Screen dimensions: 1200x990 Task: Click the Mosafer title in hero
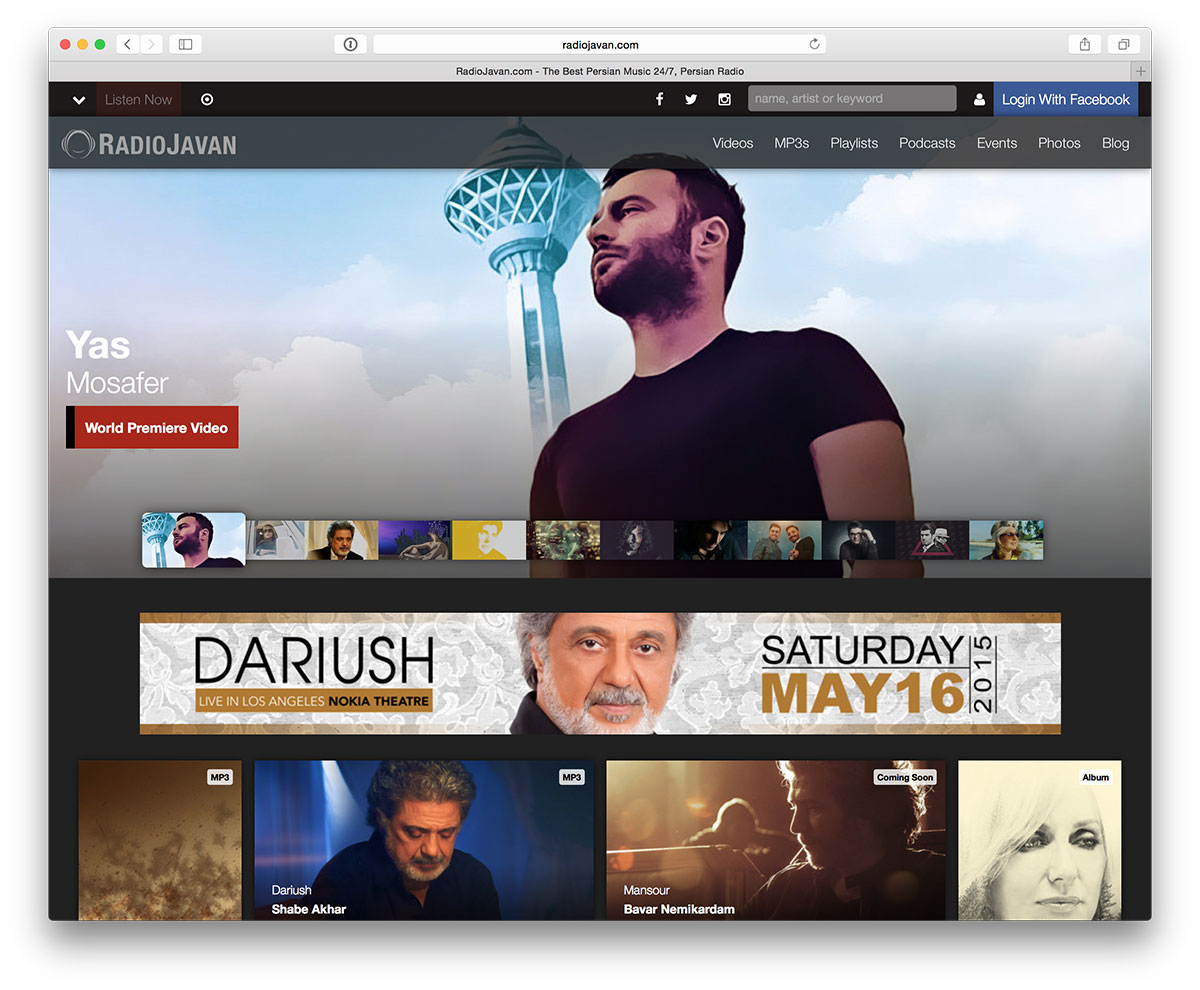117,383
